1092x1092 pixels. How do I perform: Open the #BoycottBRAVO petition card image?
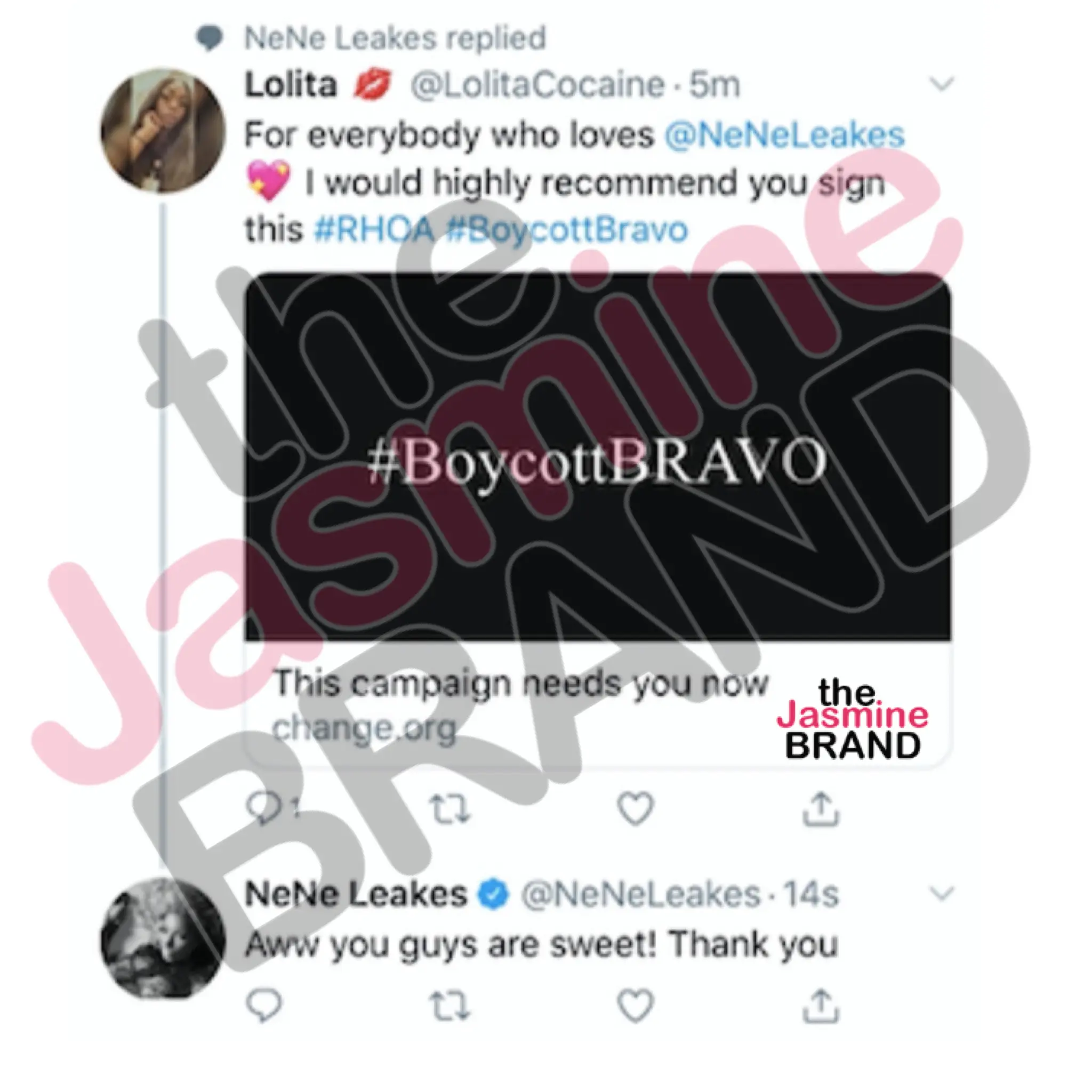coord(597,457)
